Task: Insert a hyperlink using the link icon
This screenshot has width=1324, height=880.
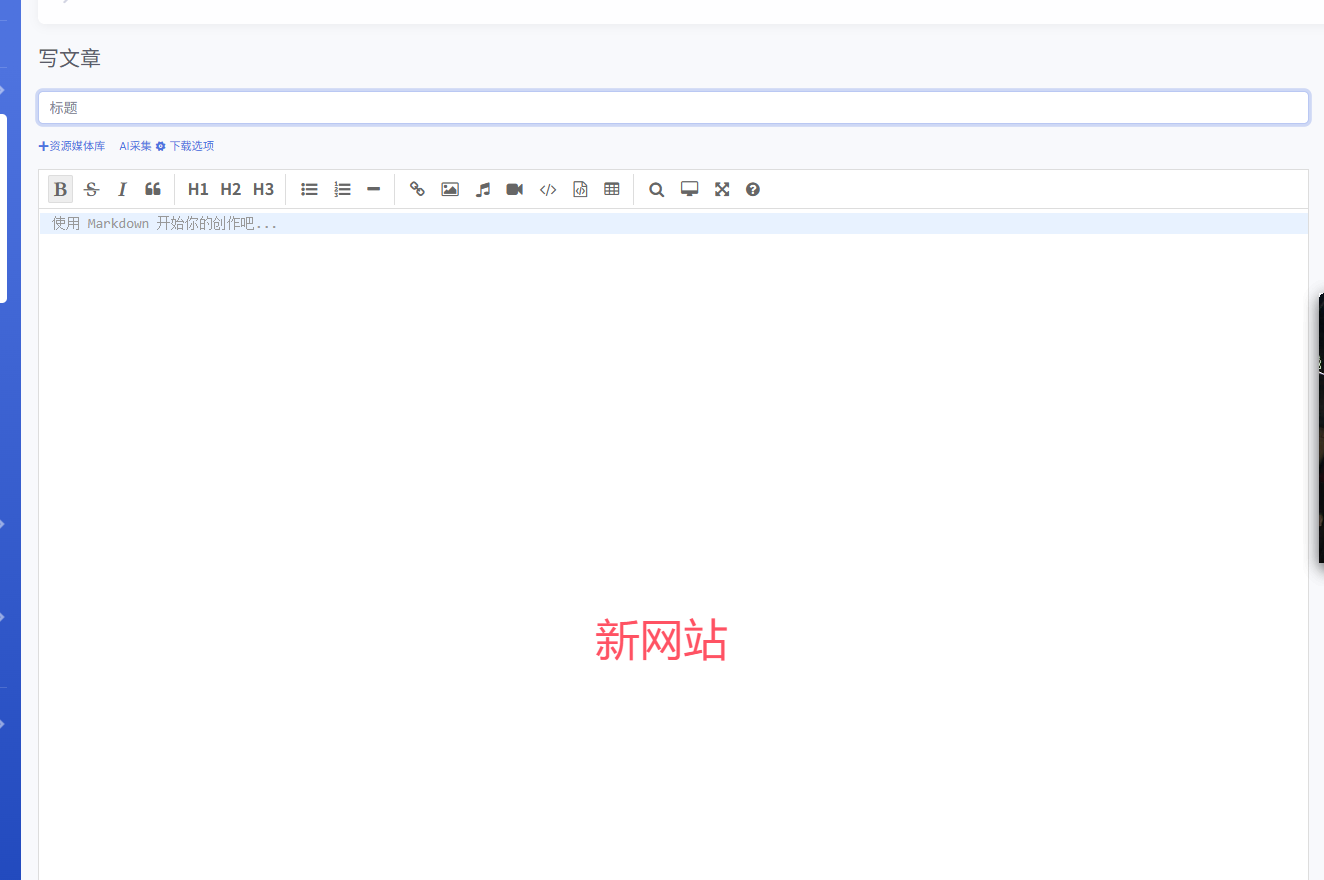Action: [x=418, y=189]
